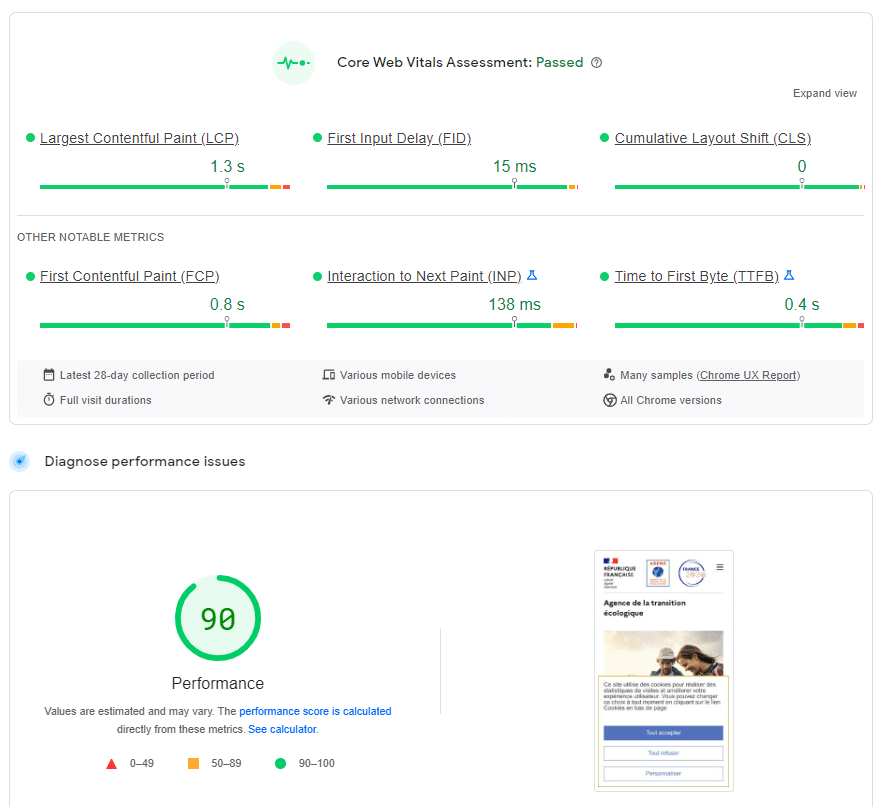Click the help icon next to Passed
The width and height of the screenshot is (883, 807).
tap(597, 62)
